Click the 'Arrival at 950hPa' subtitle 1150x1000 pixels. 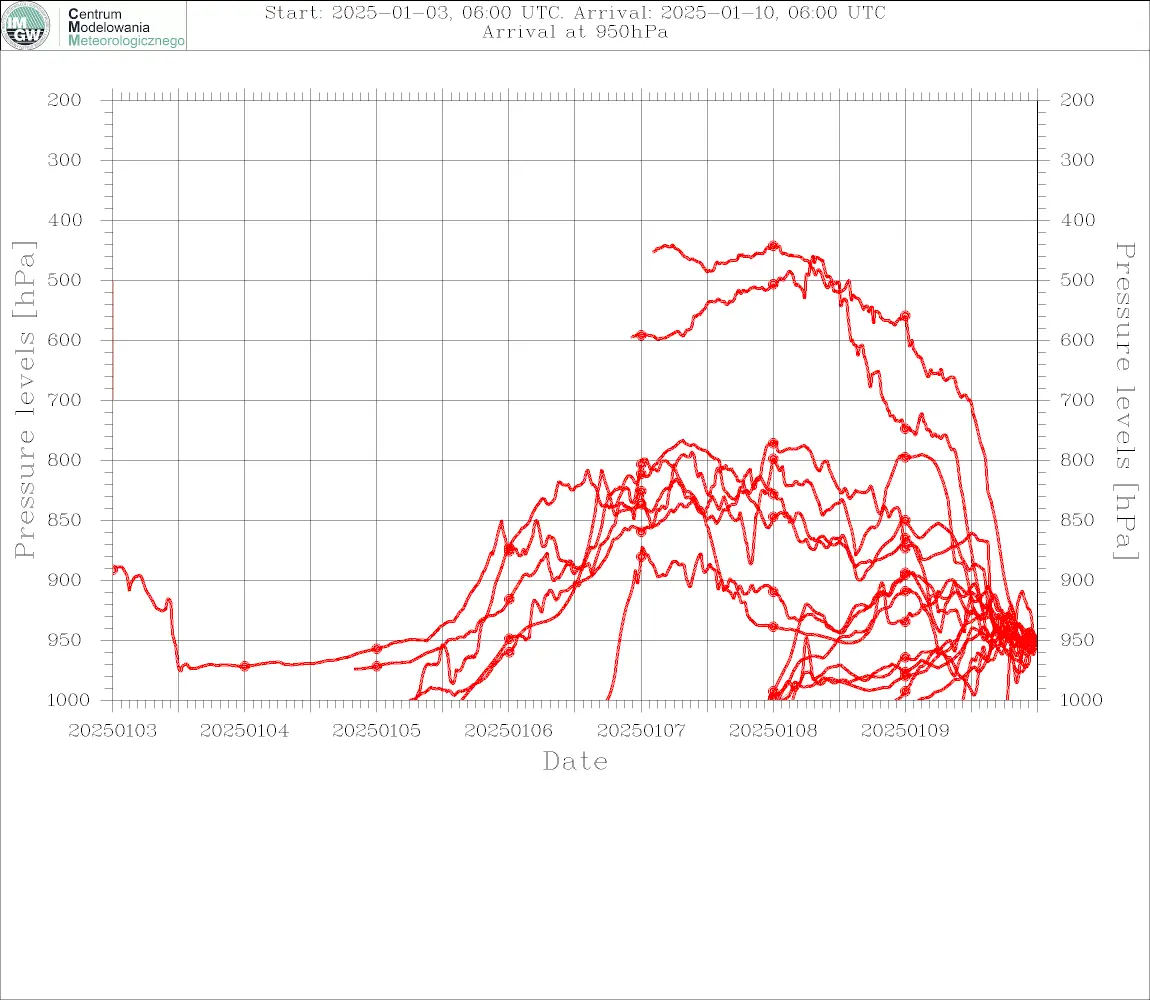point(575,32)
